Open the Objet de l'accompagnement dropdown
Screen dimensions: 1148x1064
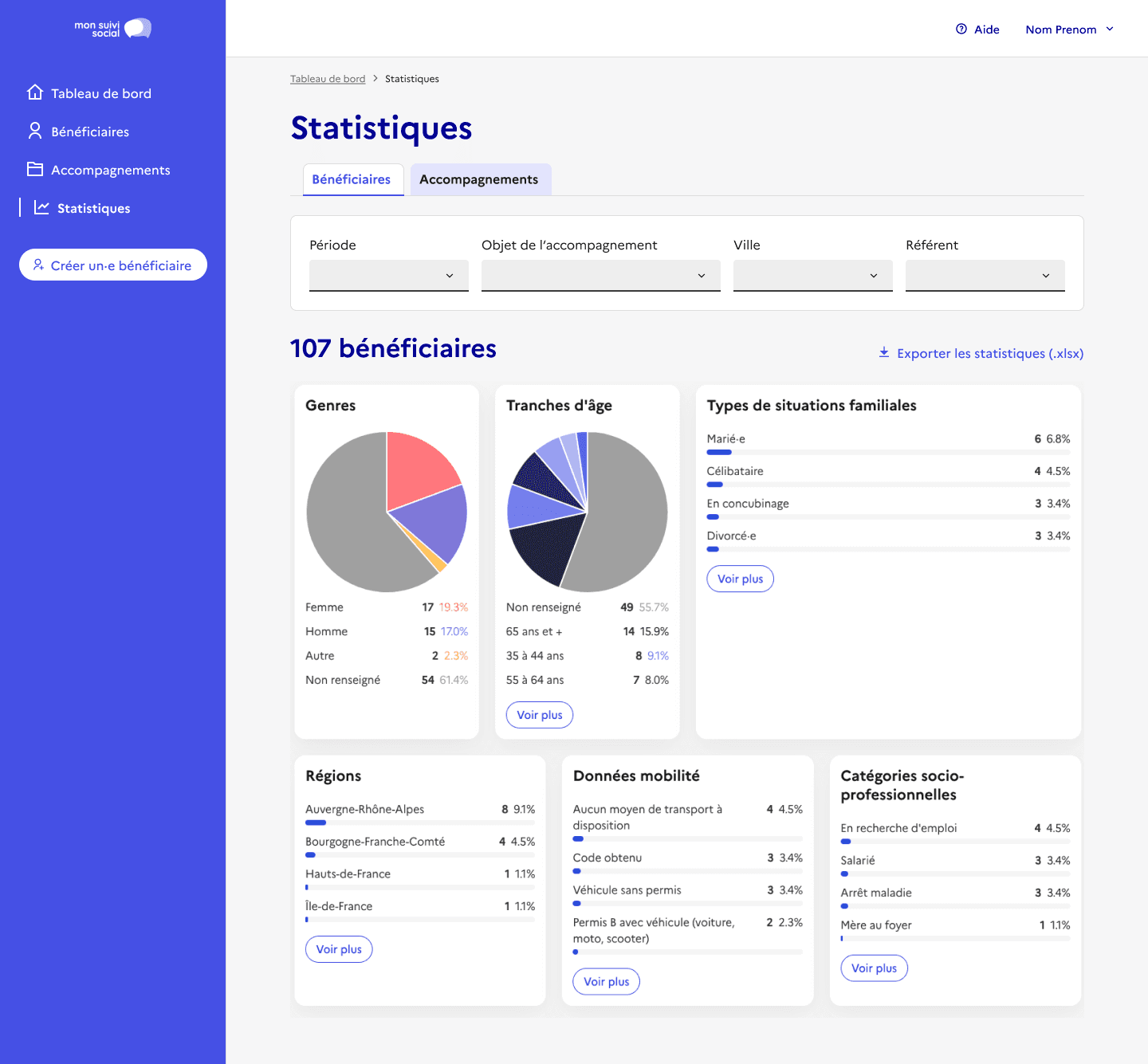click(600, 276)
